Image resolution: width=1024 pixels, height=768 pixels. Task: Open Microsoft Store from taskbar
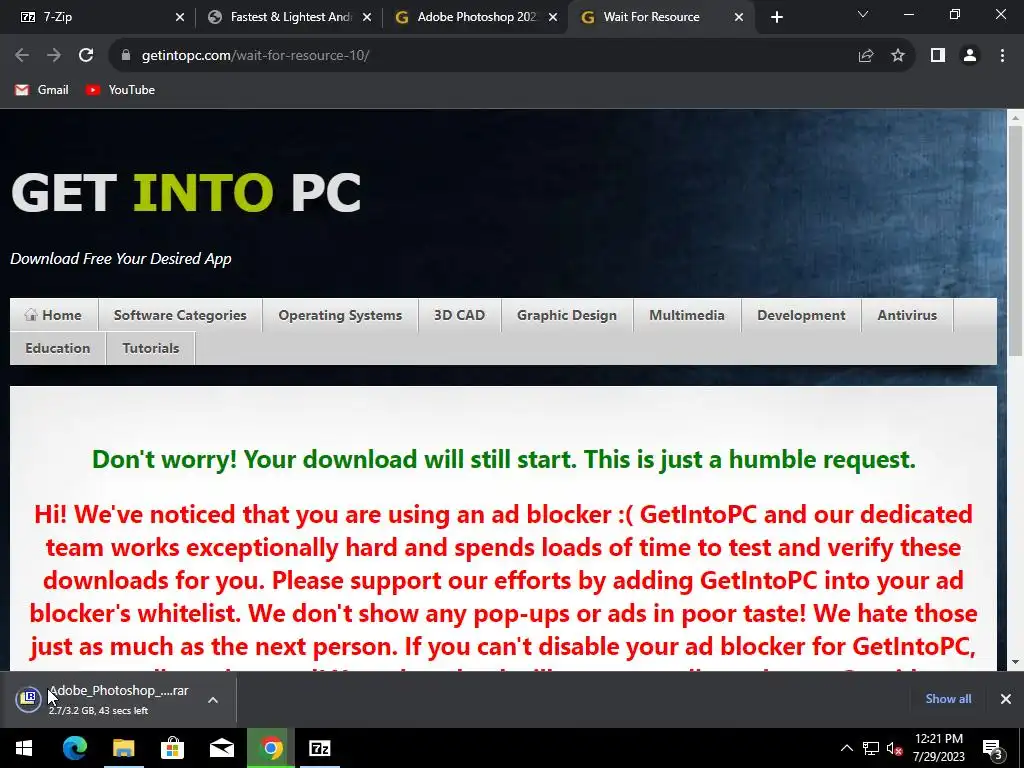pos(172,748)
